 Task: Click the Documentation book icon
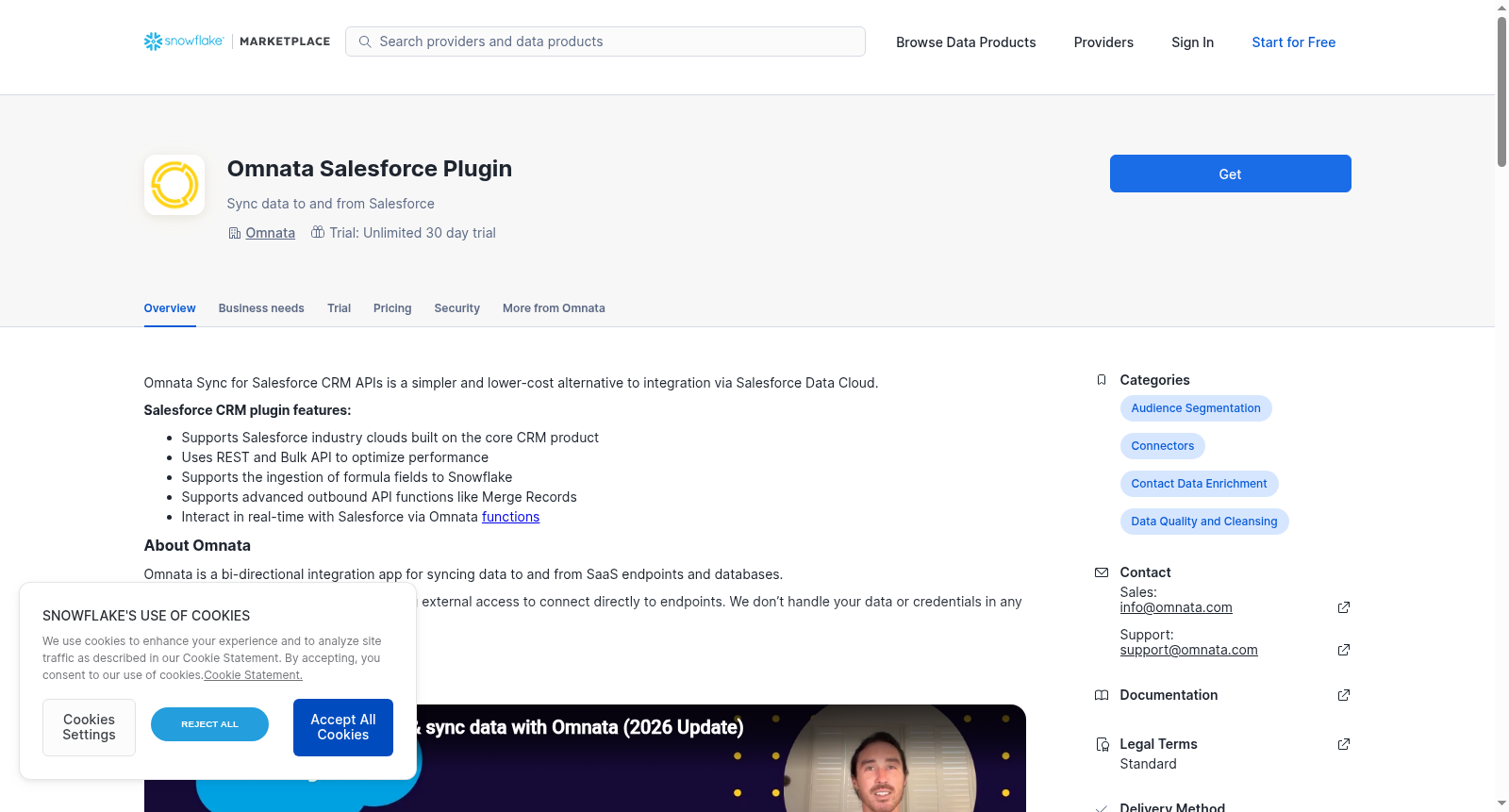pyautogui.click(x=1102, y=695)
